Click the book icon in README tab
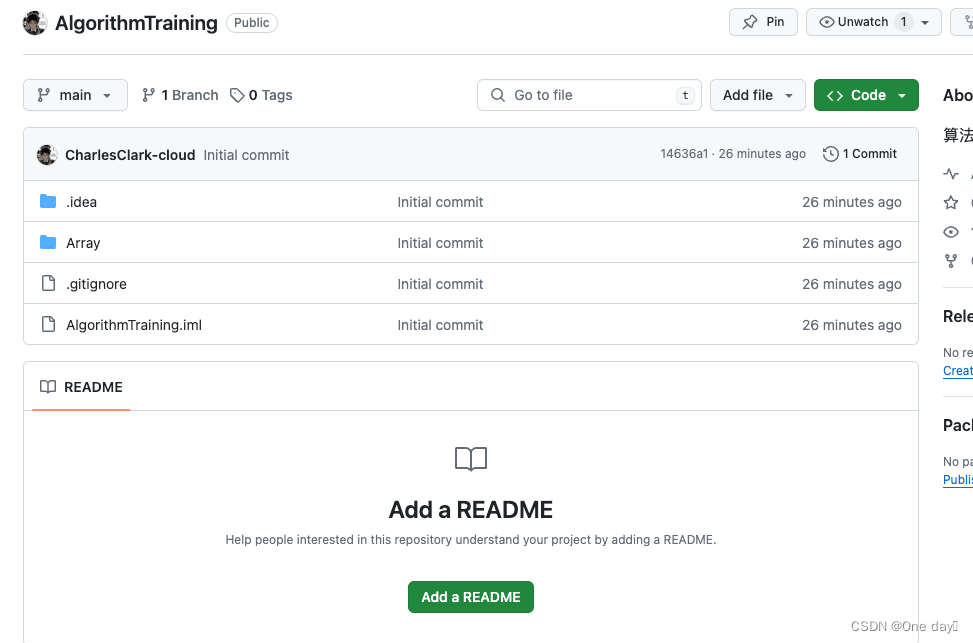Viewport: 973px width, 643px height. (x=48, y=387)
